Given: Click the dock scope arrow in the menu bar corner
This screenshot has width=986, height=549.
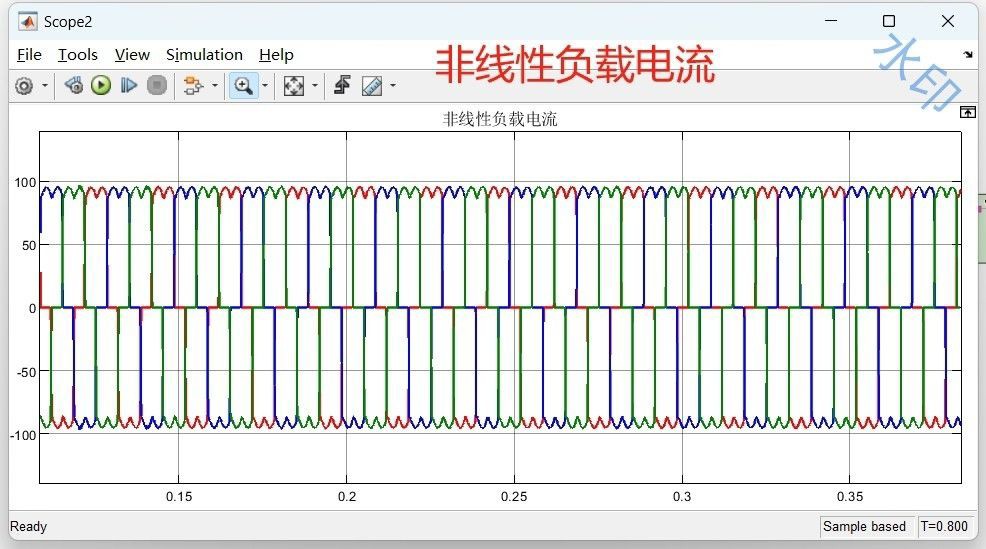Looking at the screenshot, I should point(968,55).
